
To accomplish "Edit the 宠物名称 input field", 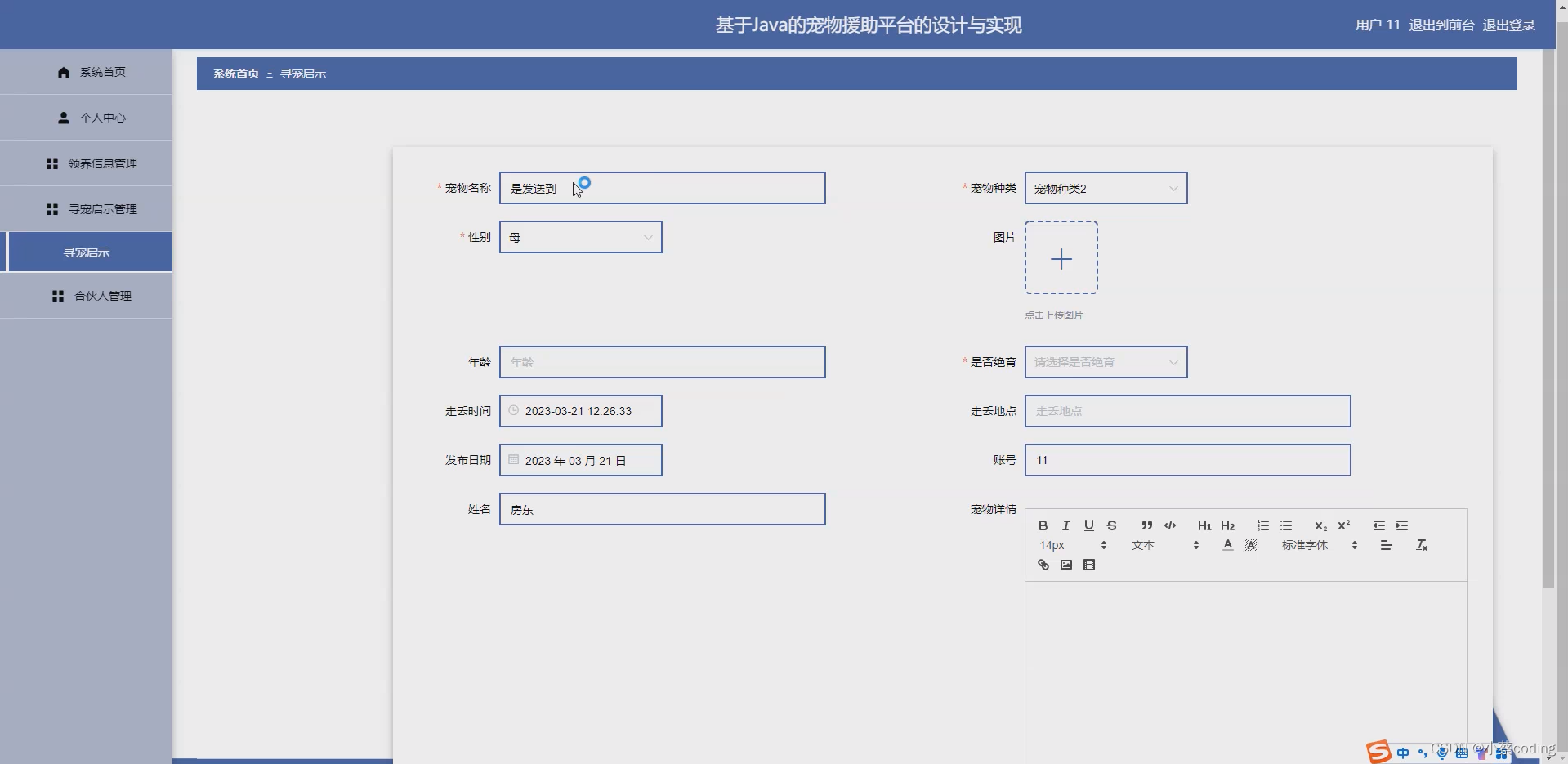I will [x=662, y=188].
